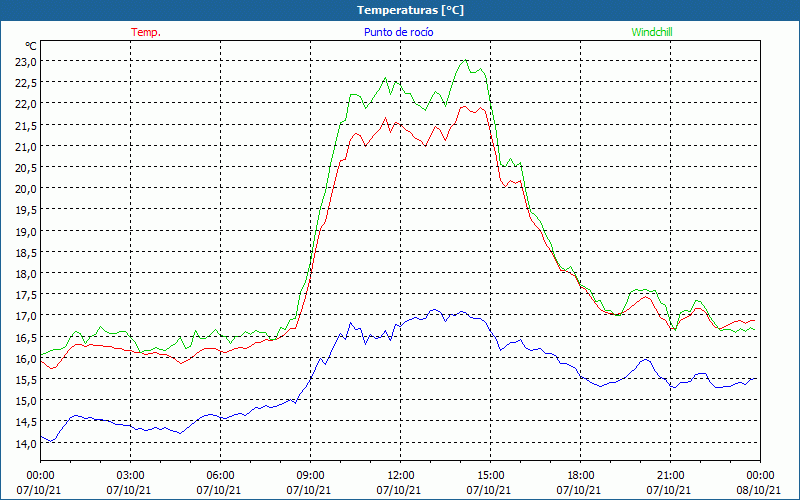Click the red Temp. peak near 14:30
Screen dimensions: 800x500
coord(481,108)
